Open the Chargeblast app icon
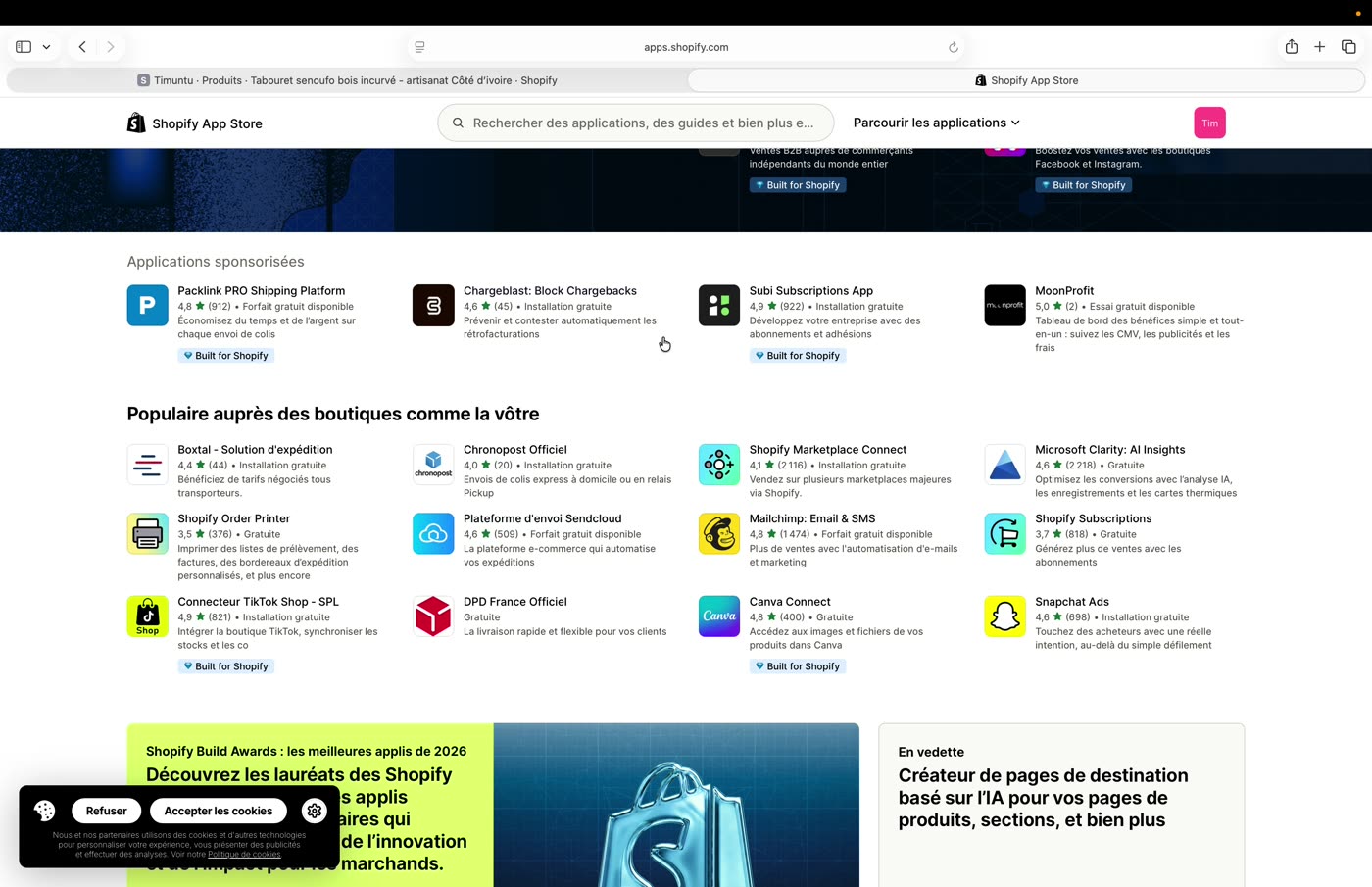Image resolution: width=1372 pixels, height=887 pixels. pyautogui.click(x=433, y=305)
